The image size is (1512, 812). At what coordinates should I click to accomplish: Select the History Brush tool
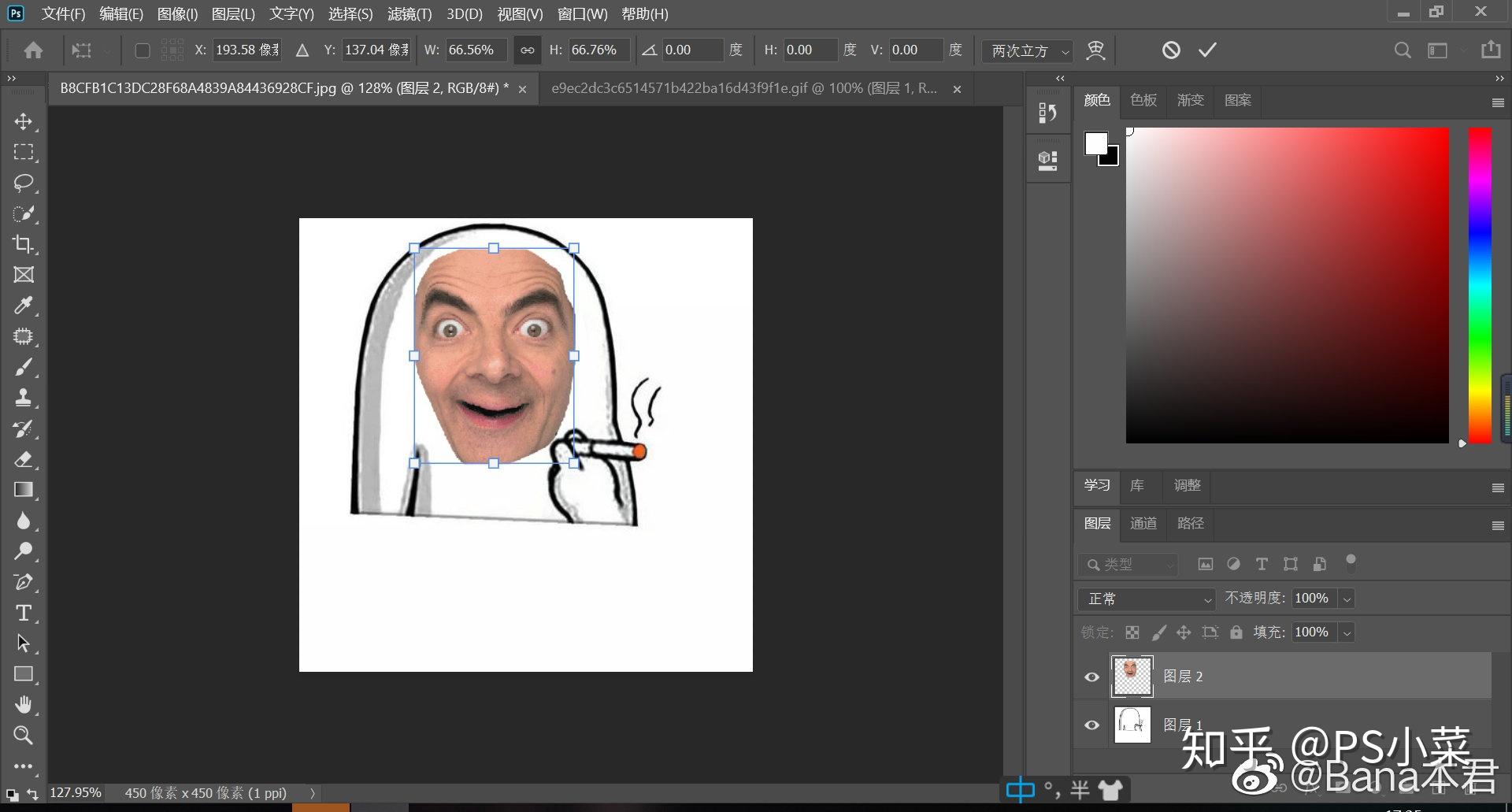(24, 428)
